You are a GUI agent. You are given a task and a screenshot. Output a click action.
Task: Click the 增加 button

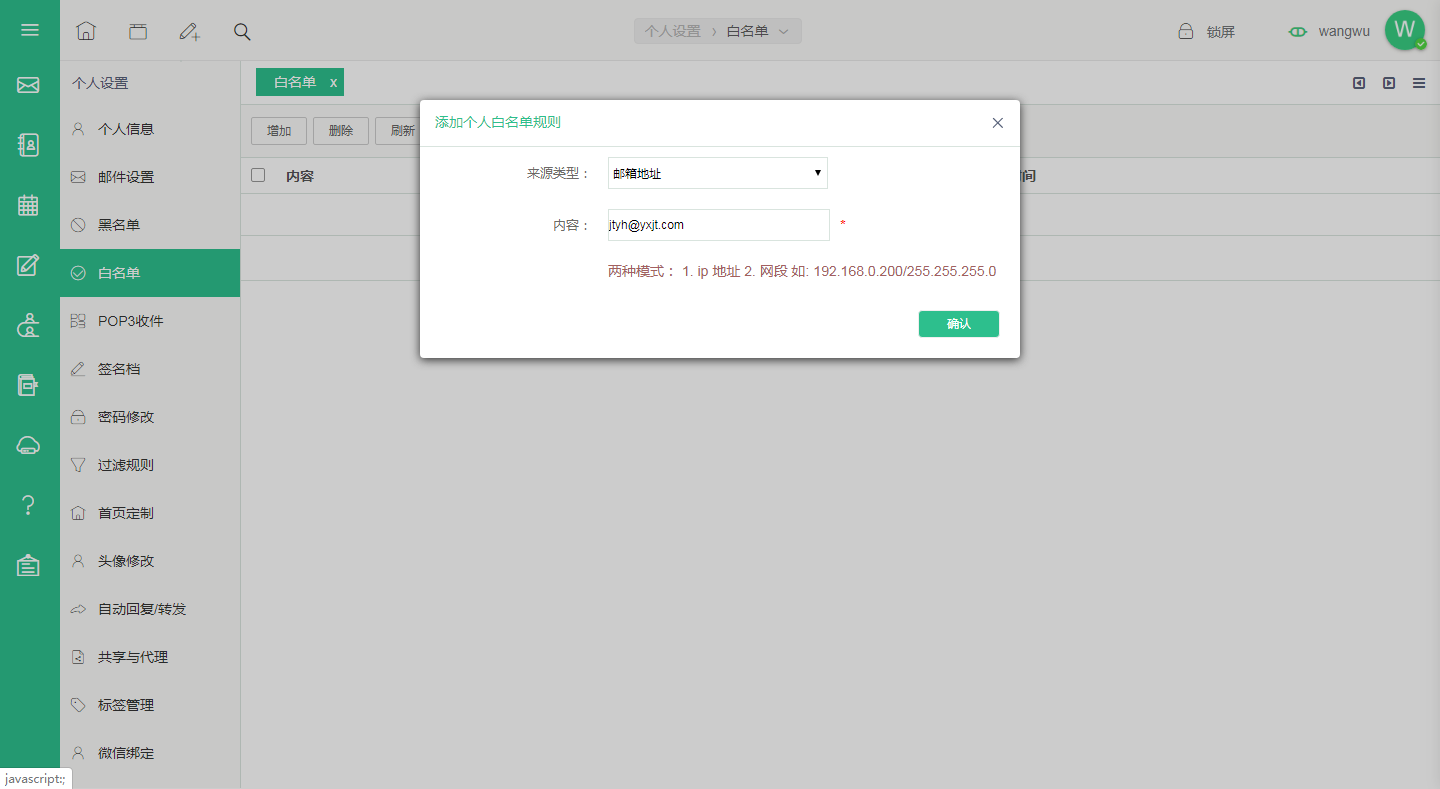coord(279,131)
